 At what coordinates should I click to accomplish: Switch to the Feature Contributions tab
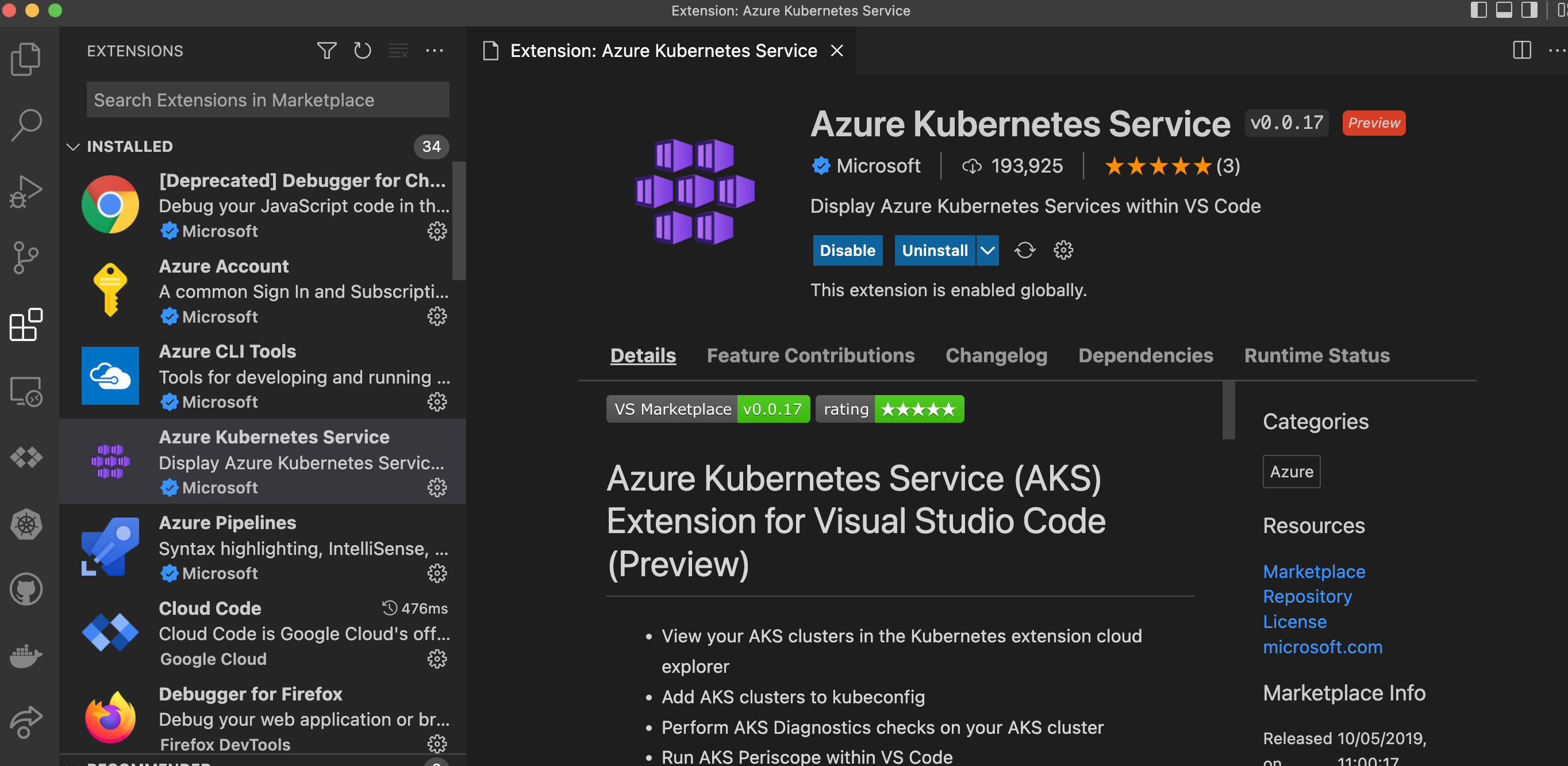pyautogui.click(x=811, y=355)
